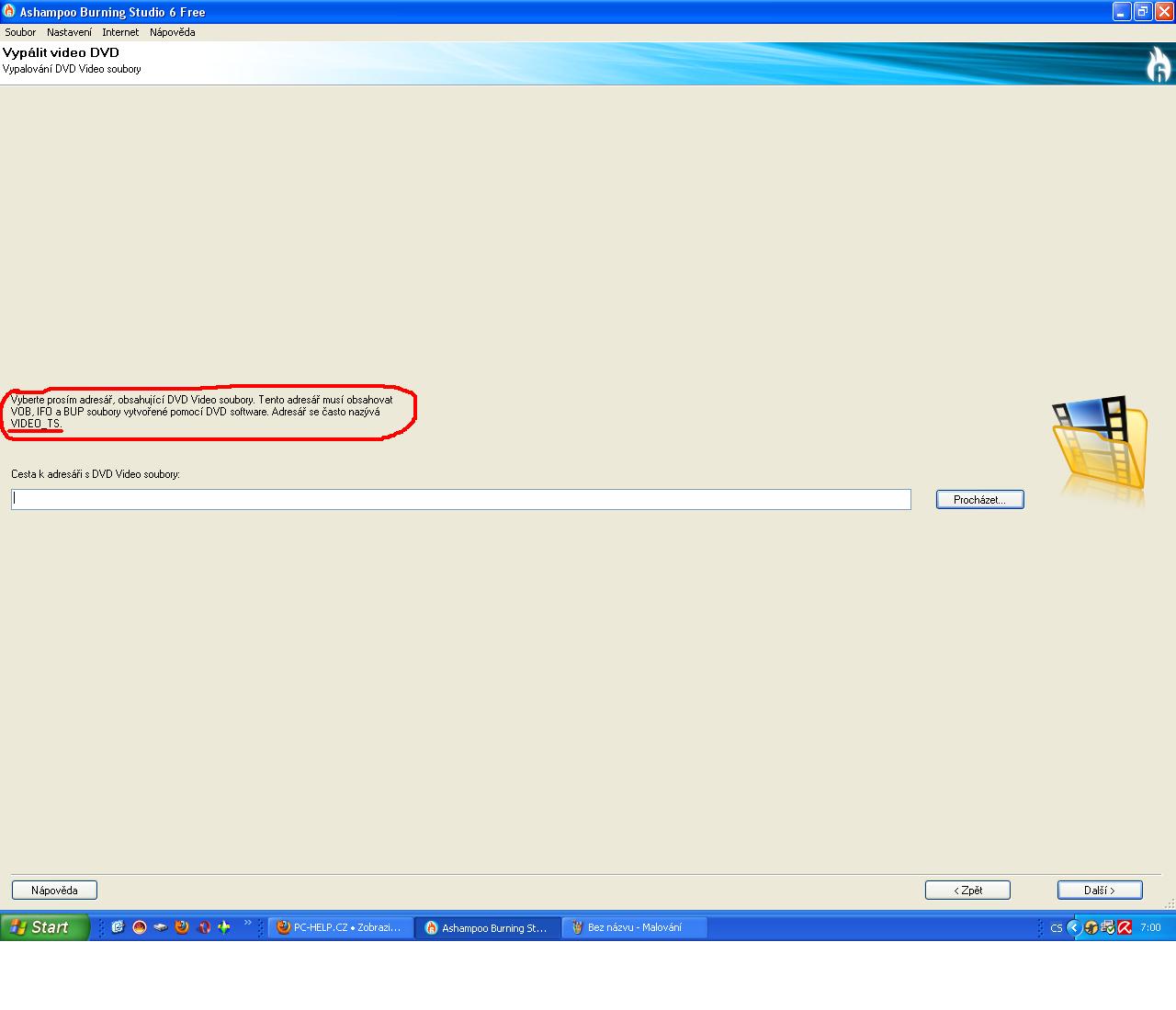This screenshot has width=1176, height=1010.
Task: Launch Firefox from the Quick Launch bar
Action: point(182,927)
